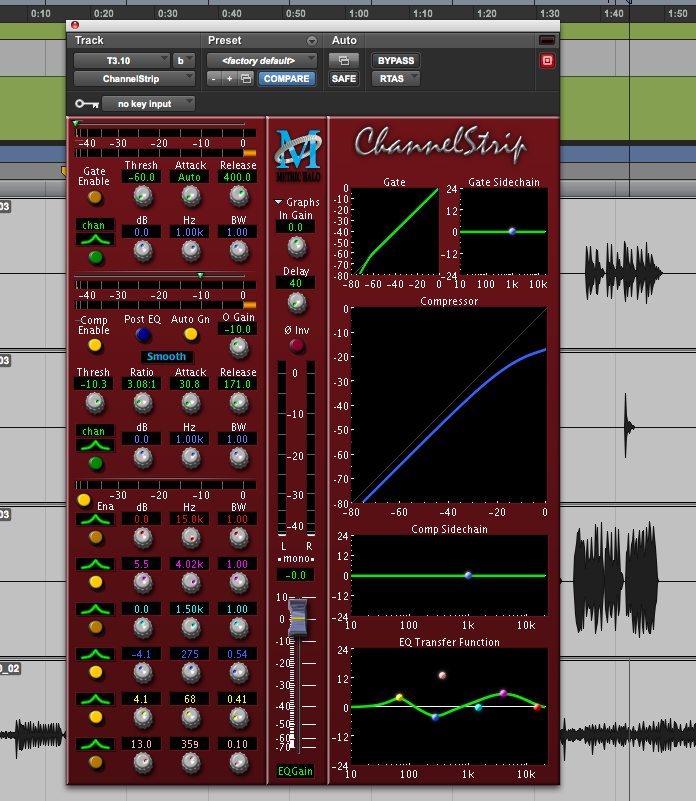Viewport: 696px width, 801px height.
Task: Click the key input key icon
Action: coord(86,104)
